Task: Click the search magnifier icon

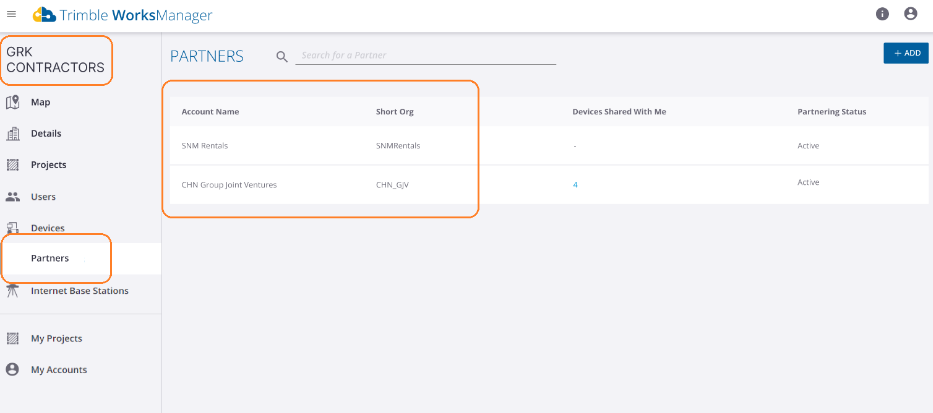Action: click(282, 57)
